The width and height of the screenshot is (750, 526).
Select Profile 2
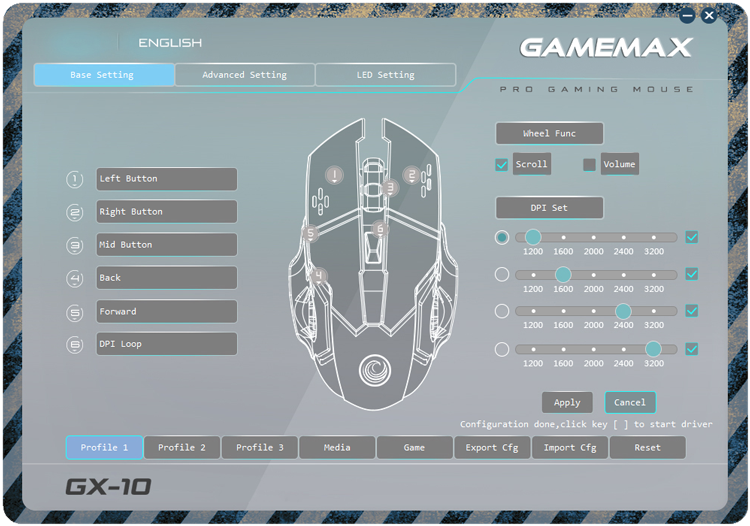[182, 448]
